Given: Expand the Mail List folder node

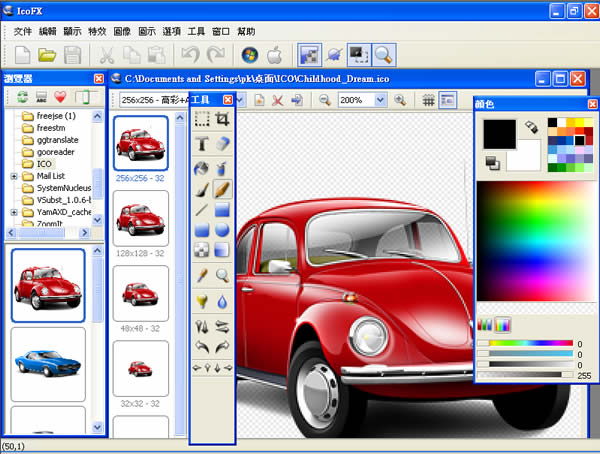Looking at the screenshot, I should click(x=15, y=176).
